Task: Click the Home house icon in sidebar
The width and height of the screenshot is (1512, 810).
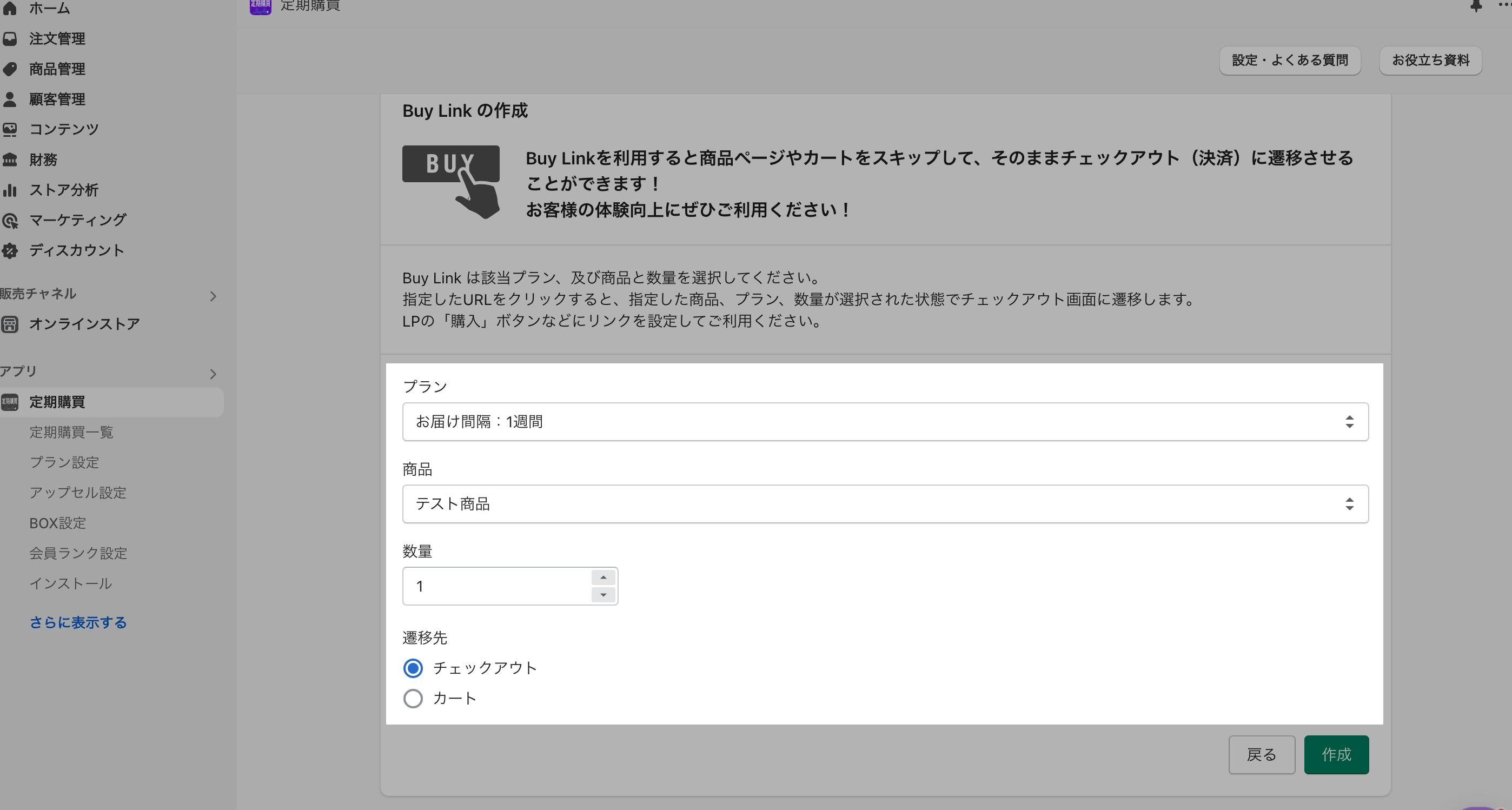Action: (10, 8)
